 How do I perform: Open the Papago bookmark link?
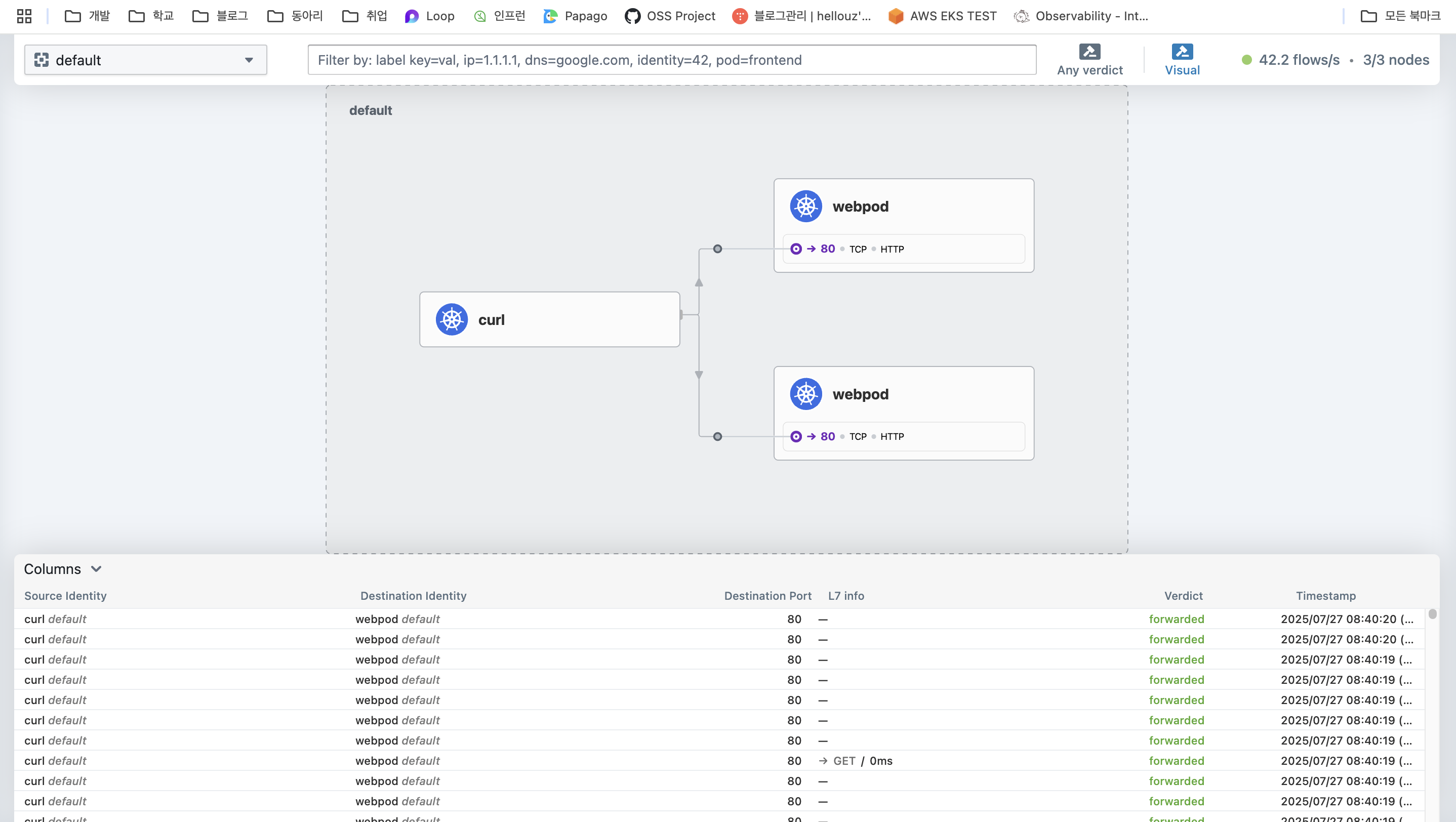(576, 16)
